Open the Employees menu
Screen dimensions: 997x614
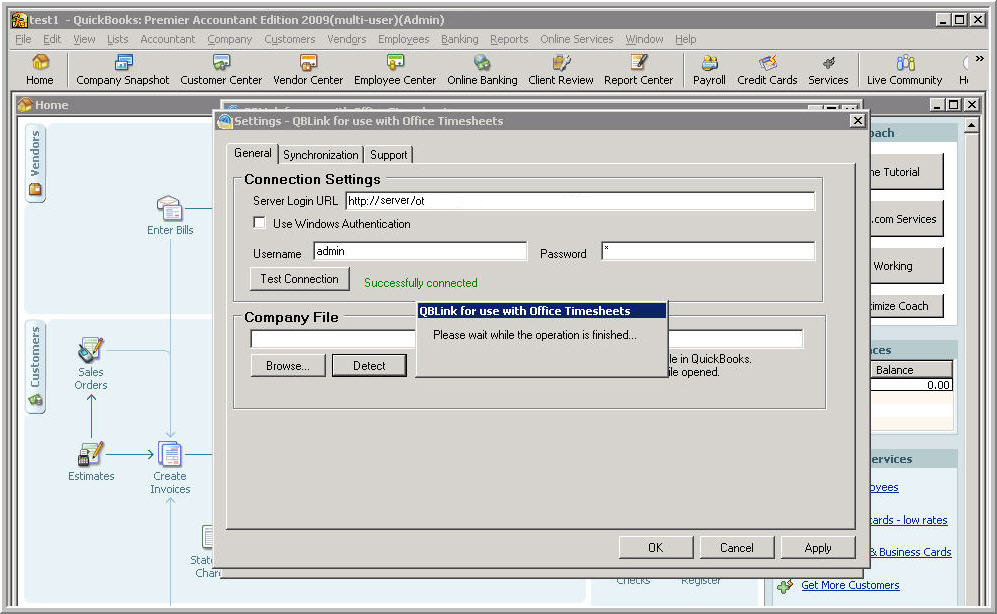404,39
